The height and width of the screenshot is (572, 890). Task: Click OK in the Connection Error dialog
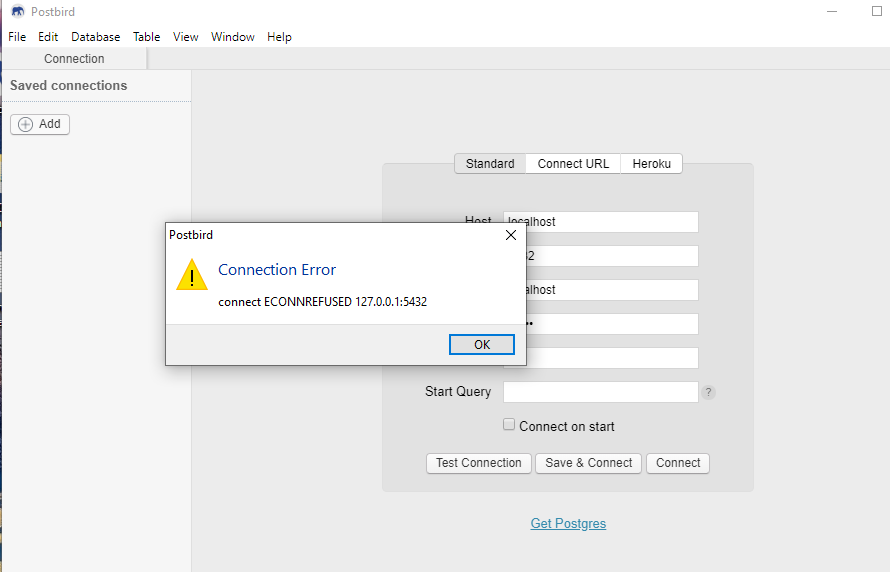click(x=481, y=344)
